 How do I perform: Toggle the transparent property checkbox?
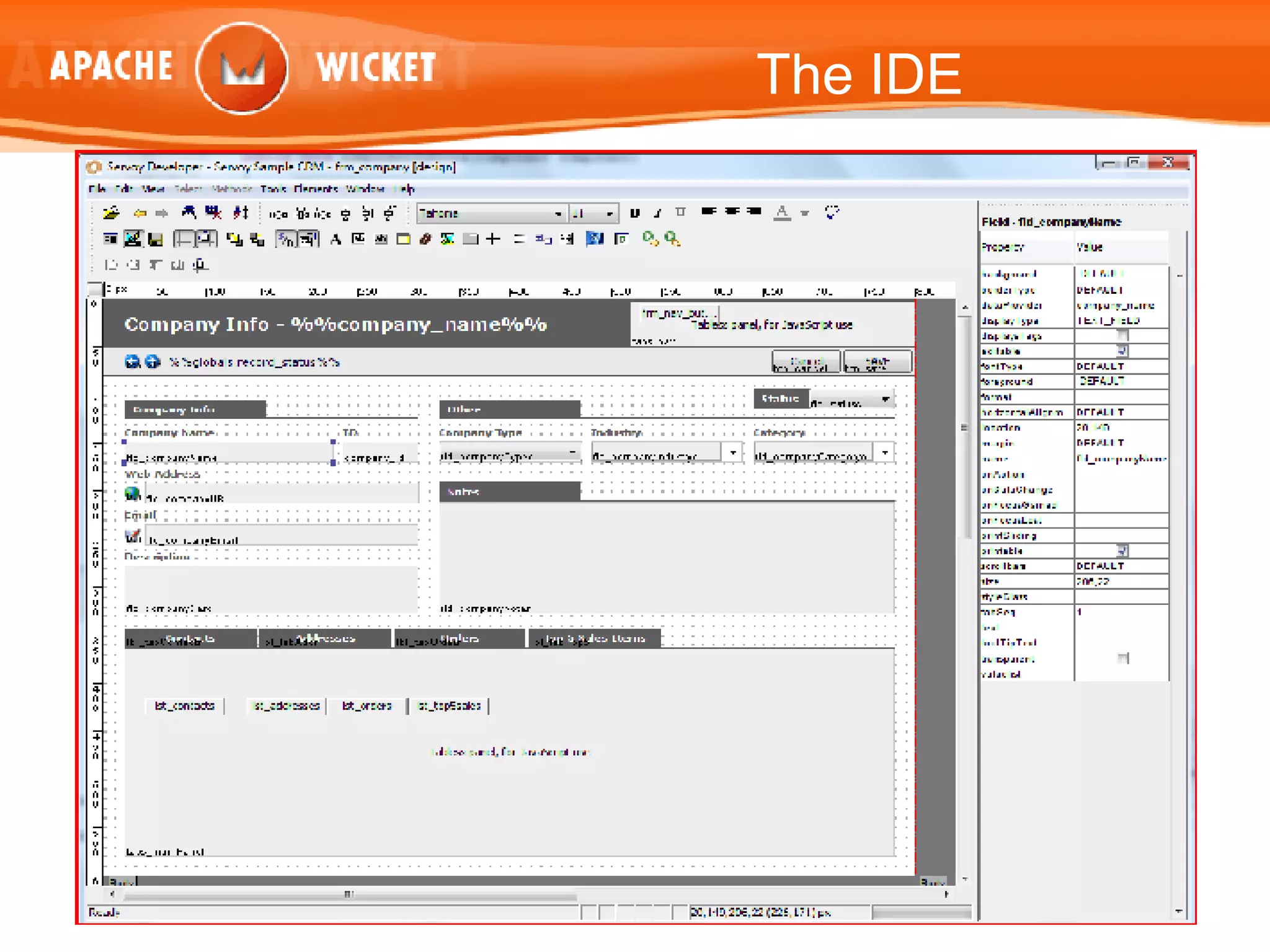click(x=1122, y=658)
